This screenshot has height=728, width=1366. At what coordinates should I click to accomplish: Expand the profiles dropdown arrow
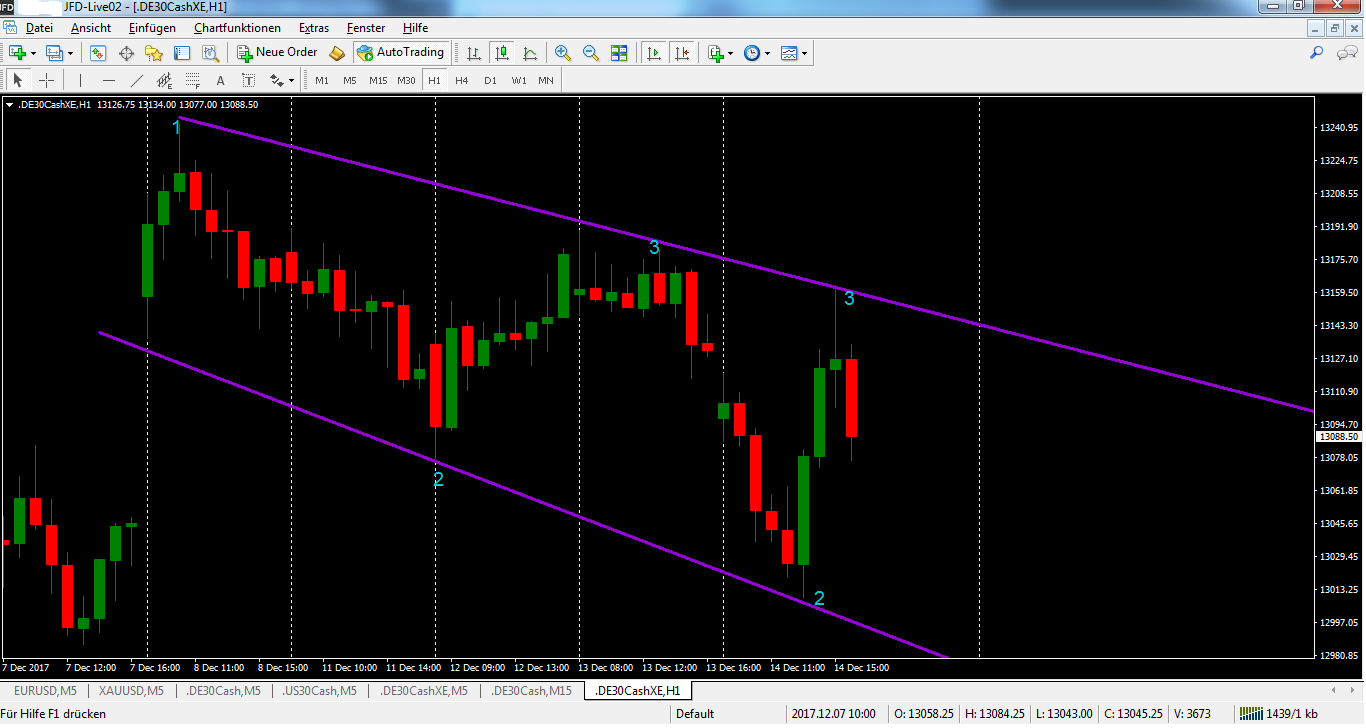point(71,53)
